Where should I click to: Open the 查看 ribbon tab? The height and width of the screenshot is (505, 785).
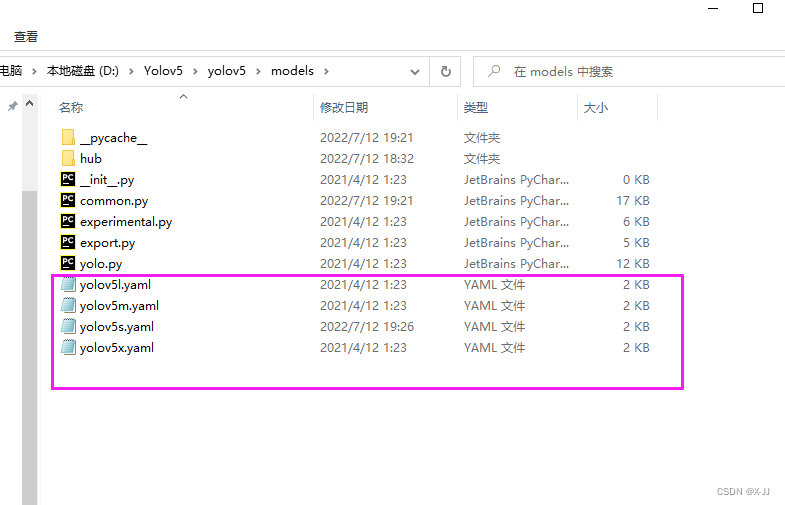[26, 37]
